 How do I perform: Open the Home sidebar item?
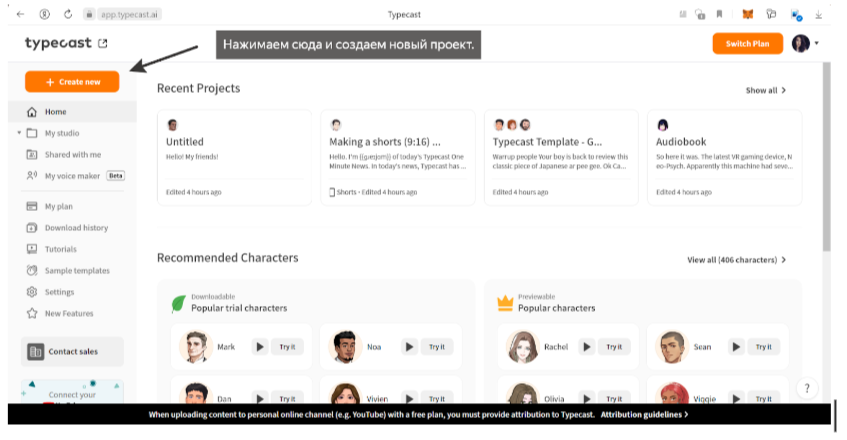click(x=72, y=112)
